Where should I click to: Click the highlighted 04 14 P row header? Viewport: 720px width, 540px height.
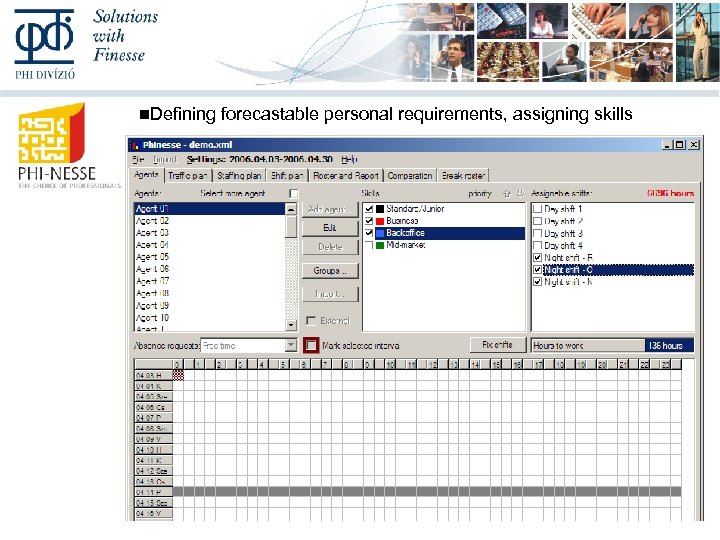pyautogui.click(x=153, y=492)
